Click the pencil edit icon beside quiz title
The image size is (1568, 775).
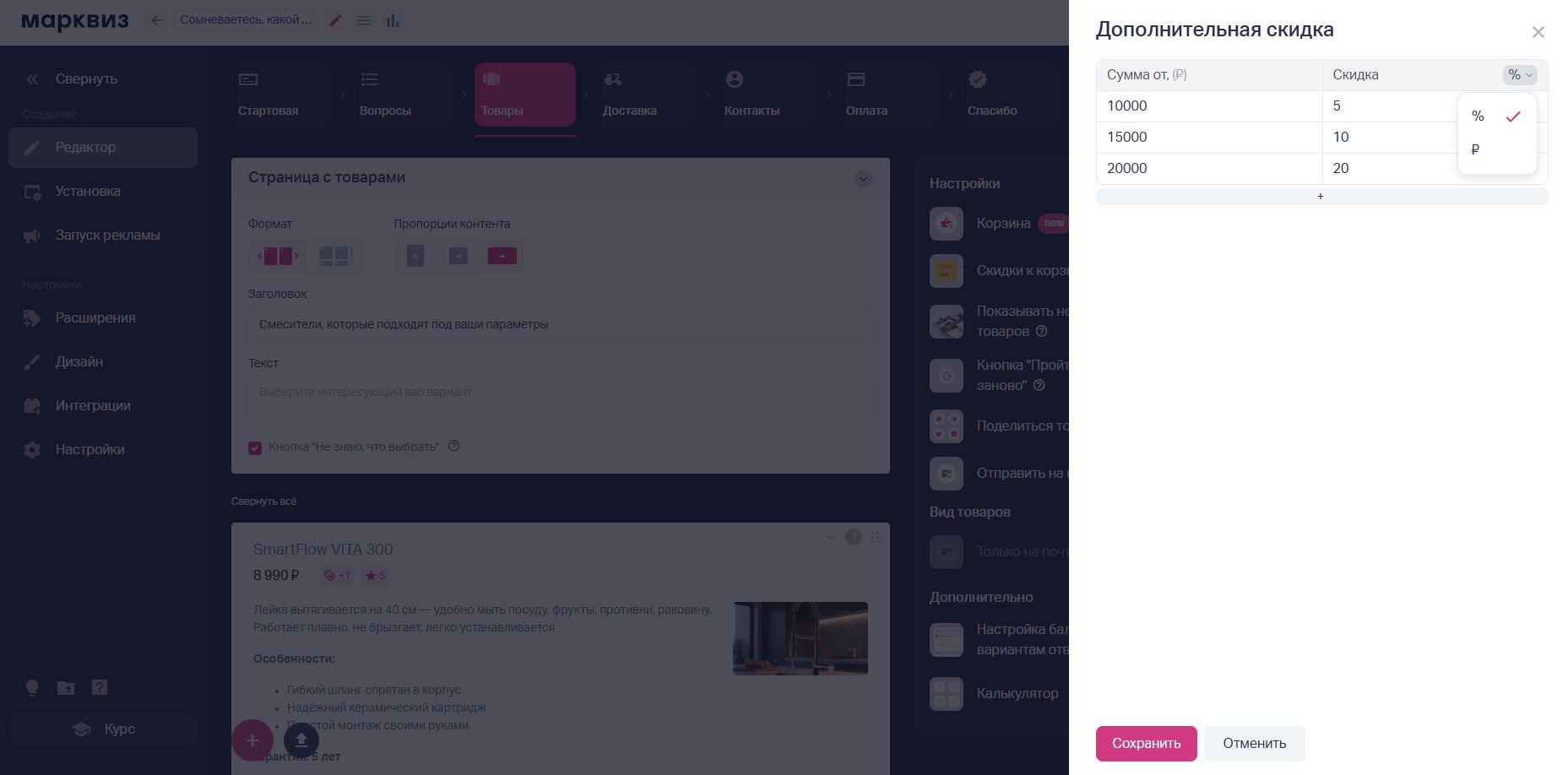click(335, 20)
